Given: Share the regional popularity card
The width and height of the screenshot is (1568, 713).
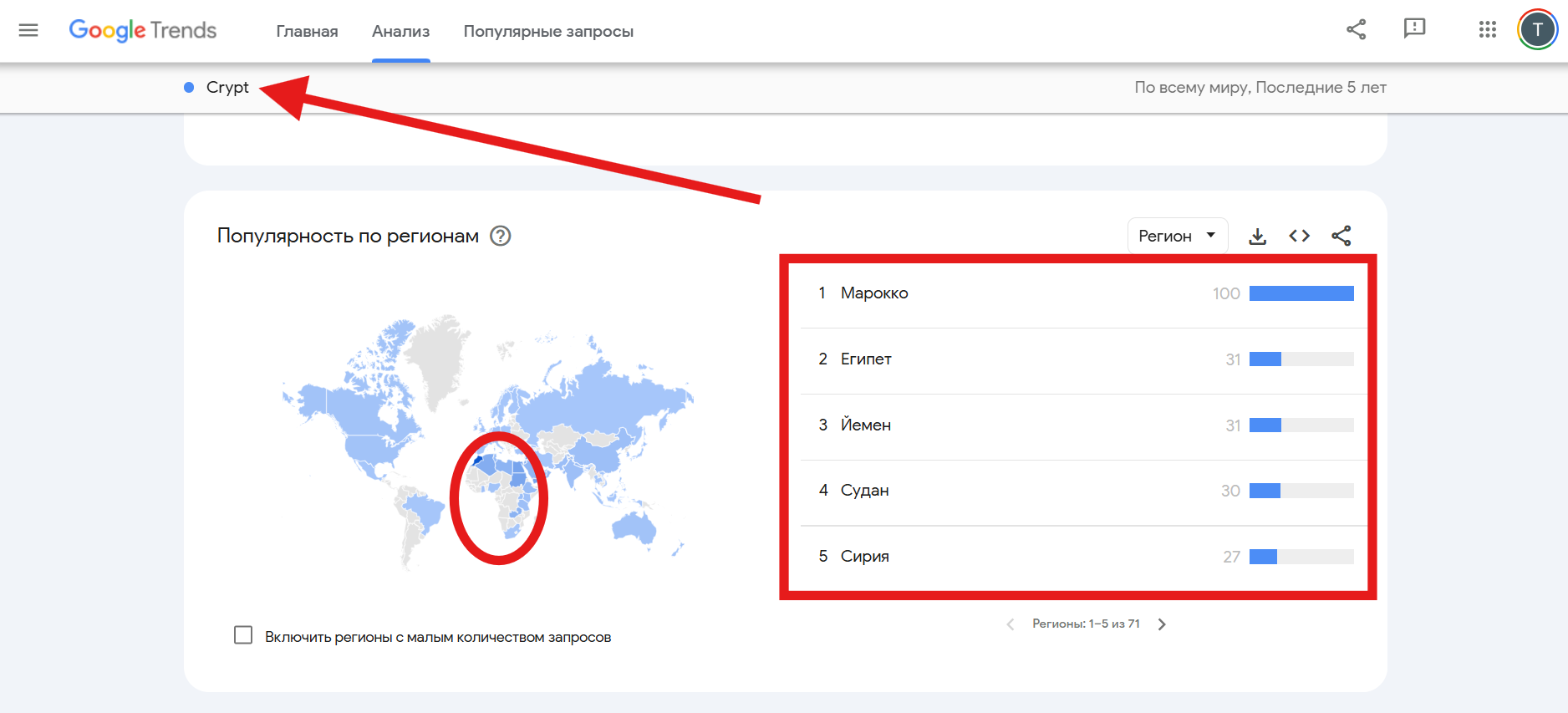Looking at the screenshot, I should click(x=1341, y=237).
